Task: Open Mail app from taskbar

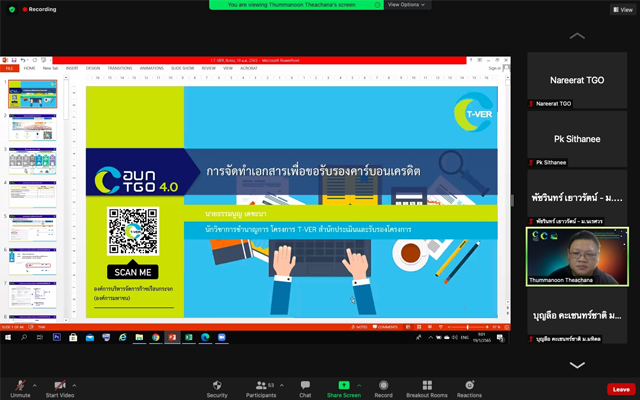Action: pyautogui.click(x=90, y=337)
